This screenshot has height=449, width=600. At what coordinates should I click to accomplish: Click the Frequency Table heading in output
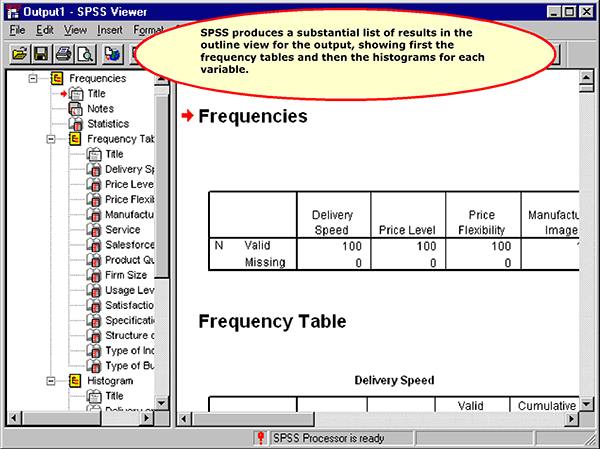coord(272,321)
